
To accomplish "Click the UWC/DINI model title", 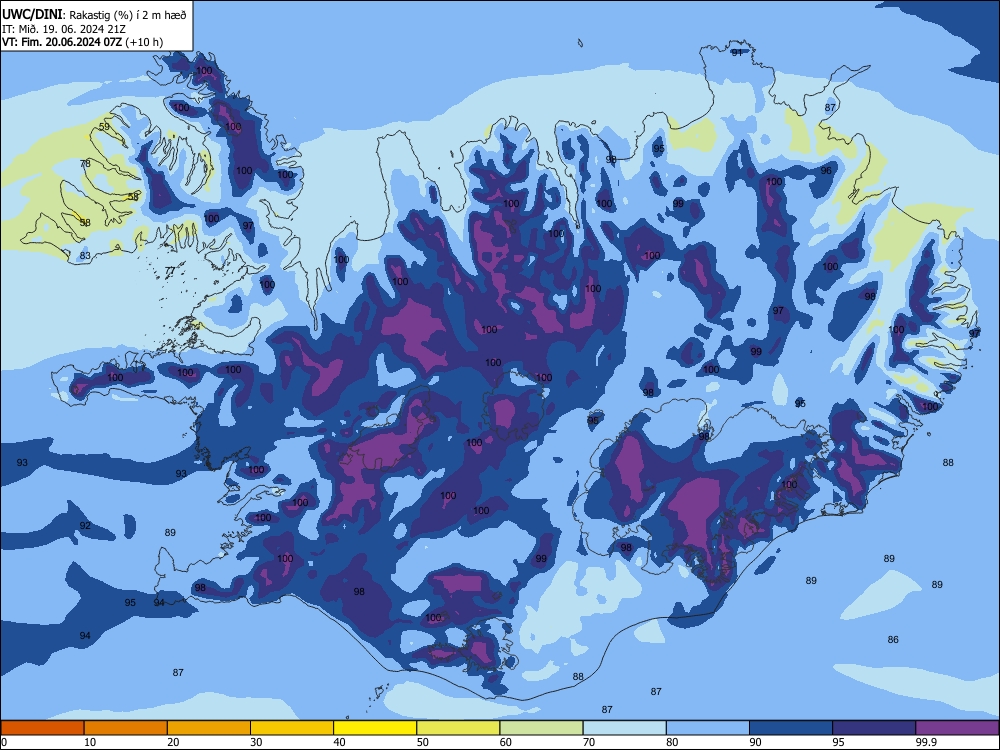I will 32,14.
